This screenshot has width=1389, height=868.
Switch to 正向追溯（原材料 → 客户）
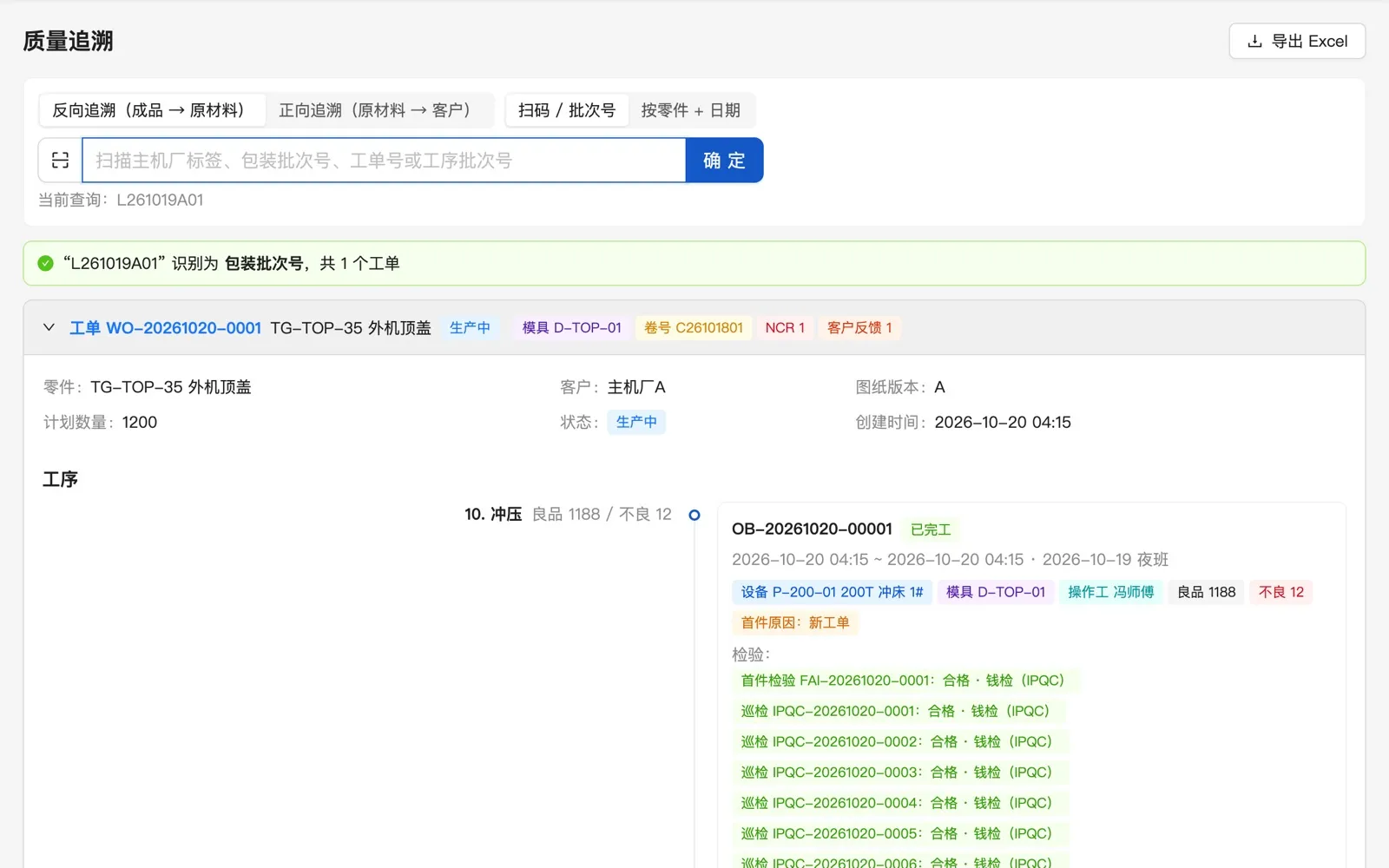click(x=379, y=110)
